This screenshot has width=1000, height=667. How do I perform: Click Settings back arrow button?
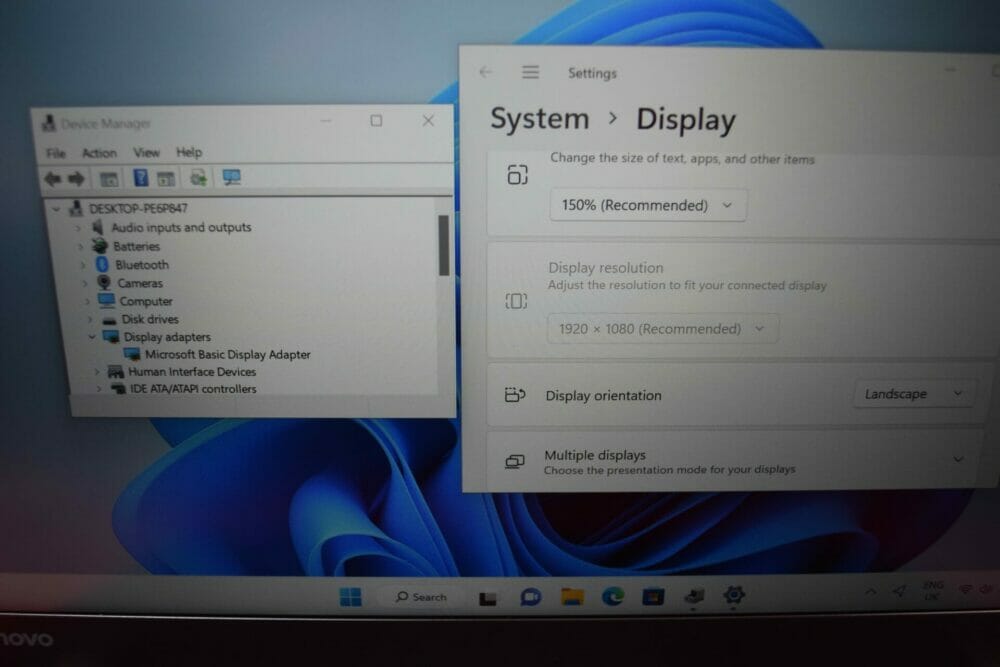coord(486,72)
